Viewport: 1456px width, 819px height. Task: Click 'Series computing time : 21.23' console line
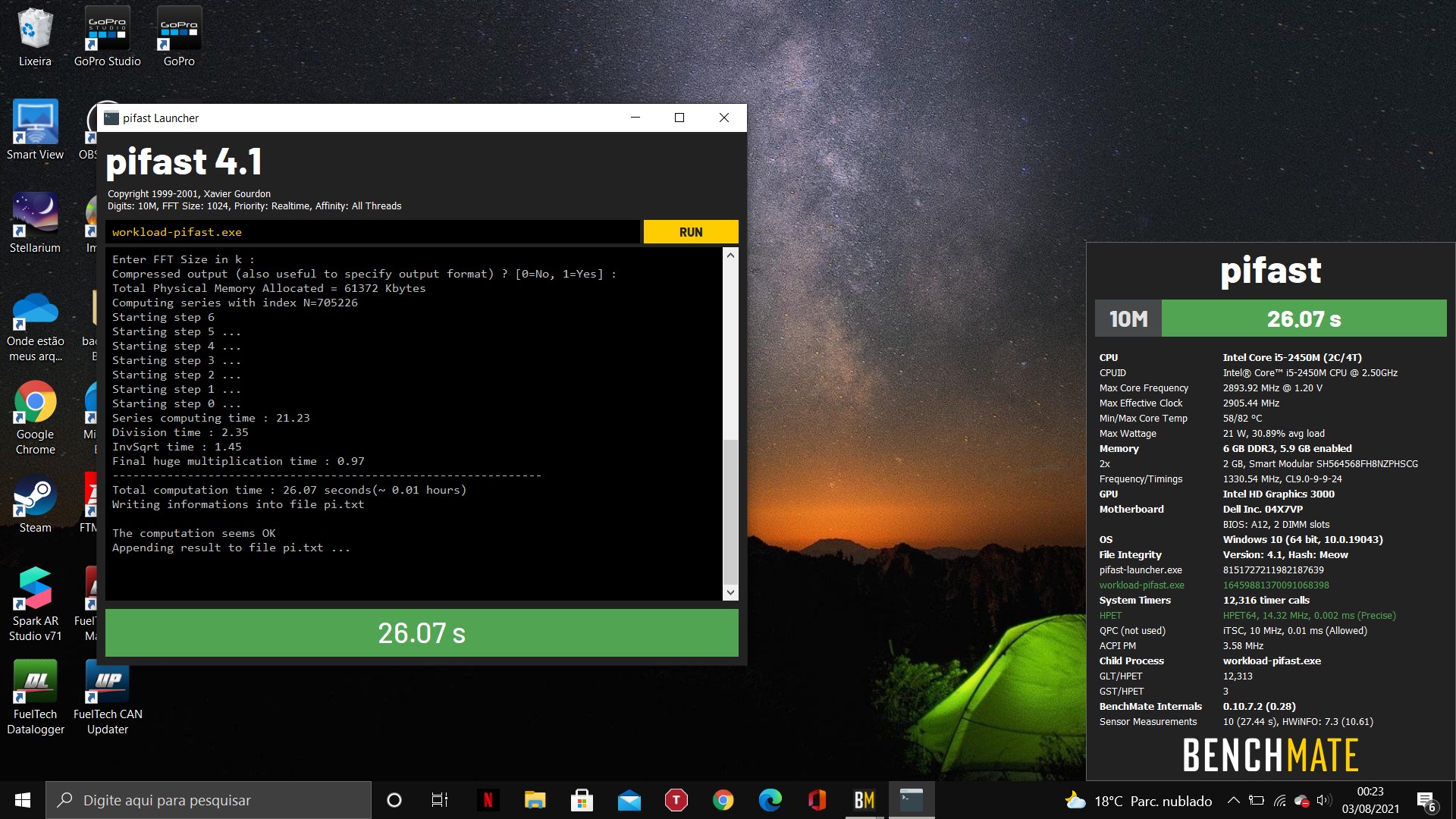click(x=211, y=418)
